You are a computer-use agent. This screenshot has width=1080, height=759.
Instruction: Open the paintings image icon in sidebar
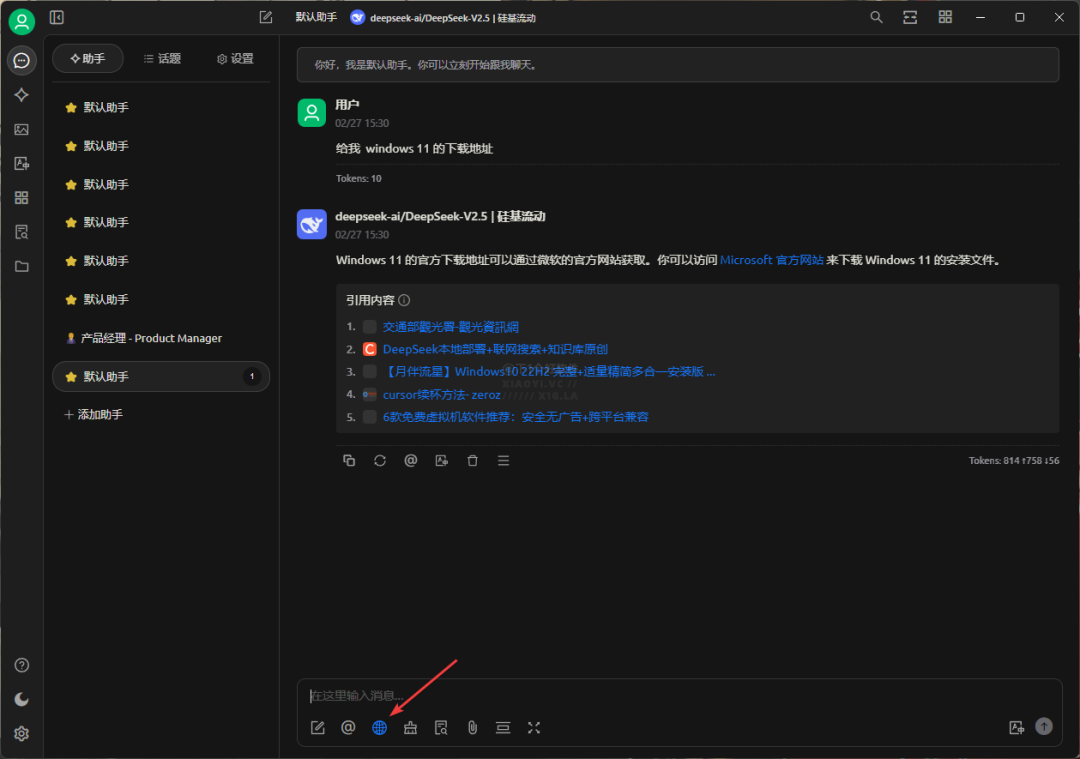coord(21,129)
